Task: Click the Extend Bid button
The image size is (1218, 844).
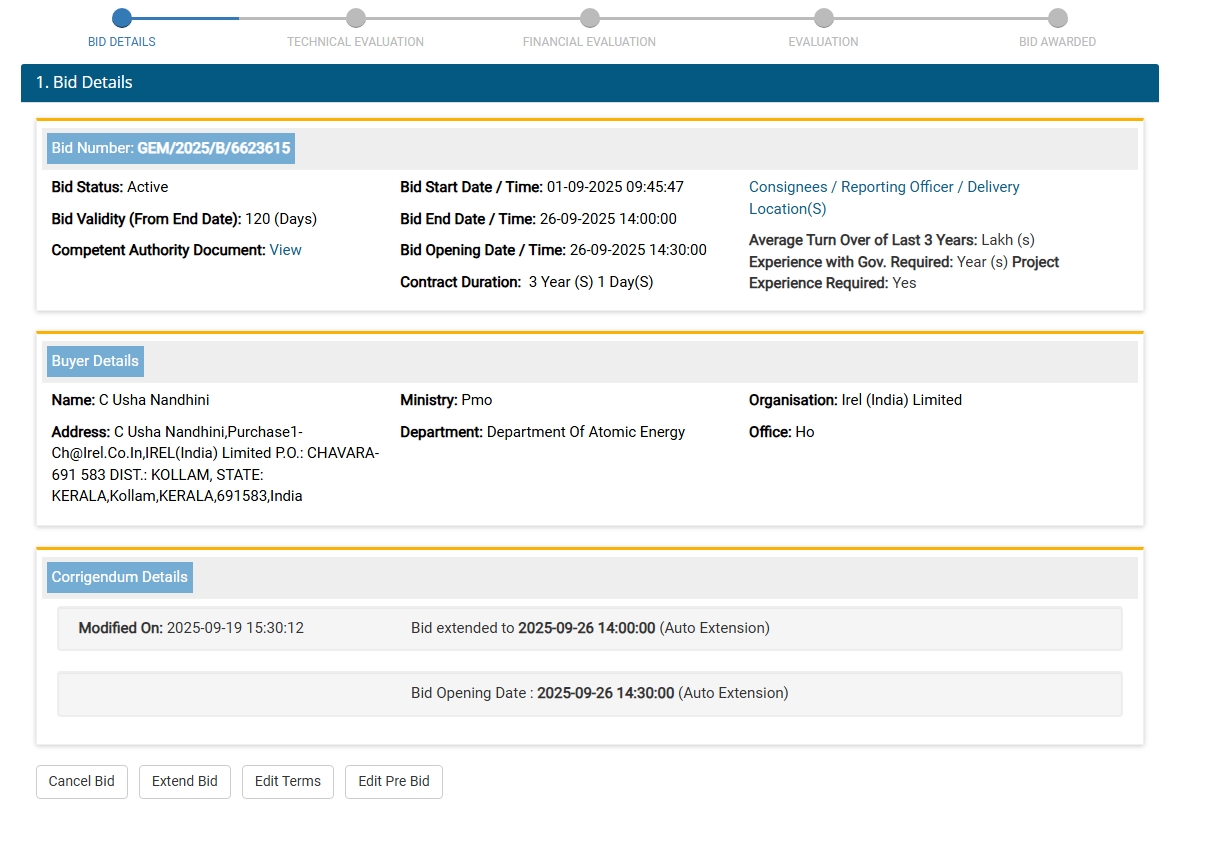Action: (x=184, y=781)
